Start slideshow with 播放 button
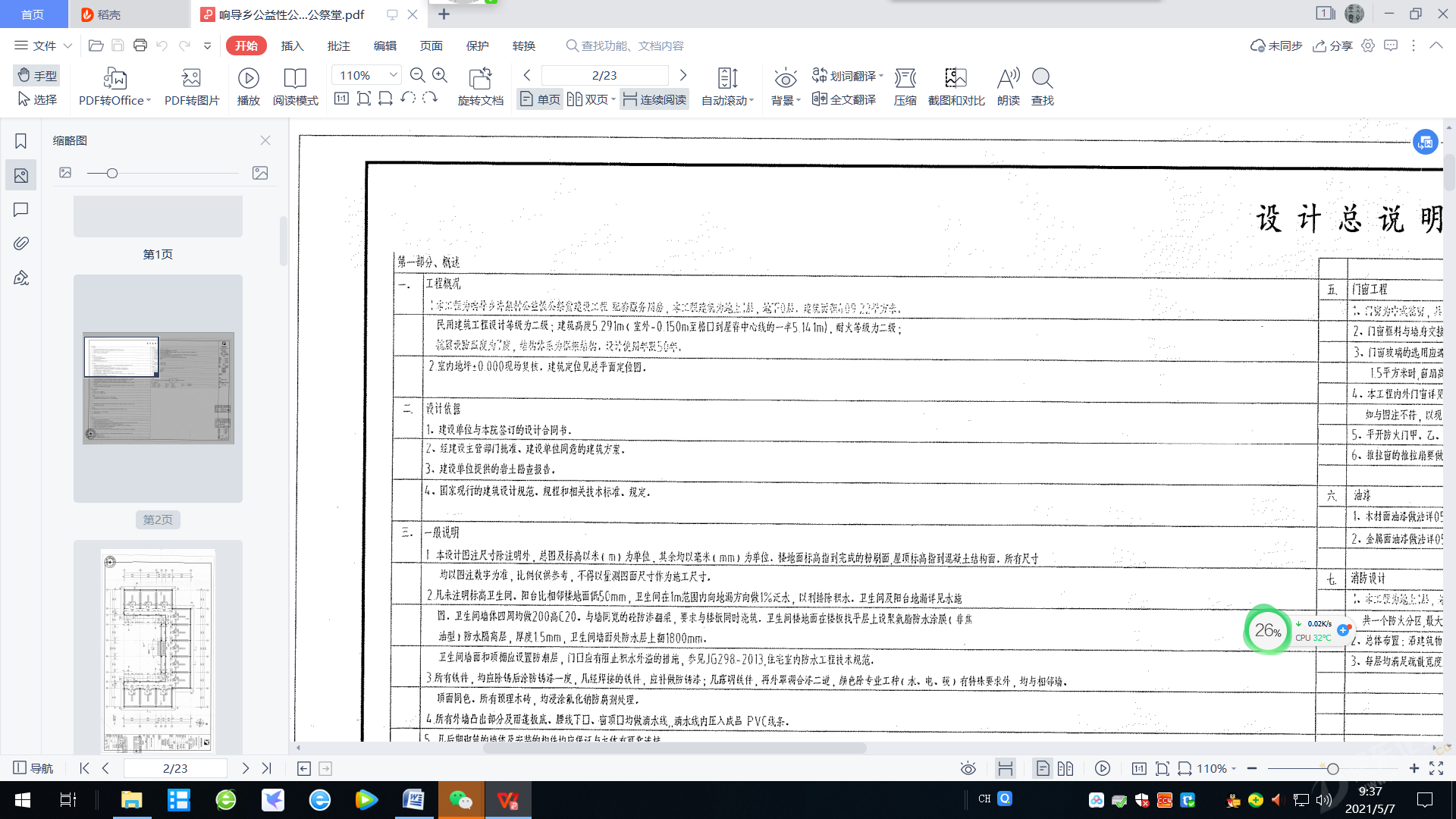 click(x=248, y=86)
